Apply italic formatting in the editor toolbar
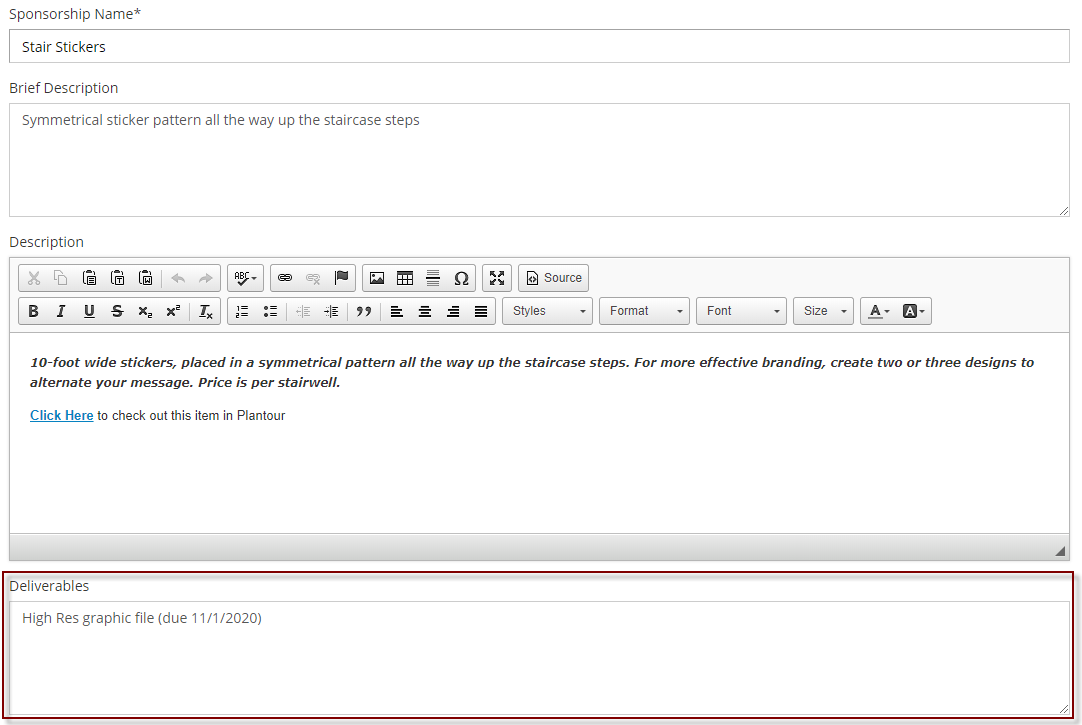 tap(61, 311)
